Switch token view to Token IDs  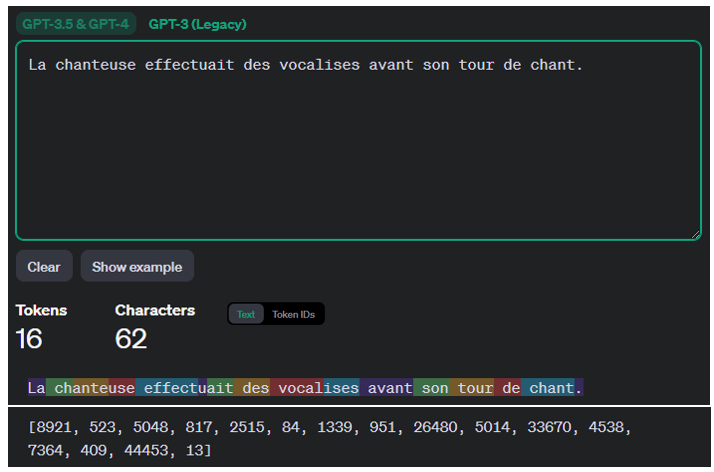pyautogui.click(x=293, y=314)
